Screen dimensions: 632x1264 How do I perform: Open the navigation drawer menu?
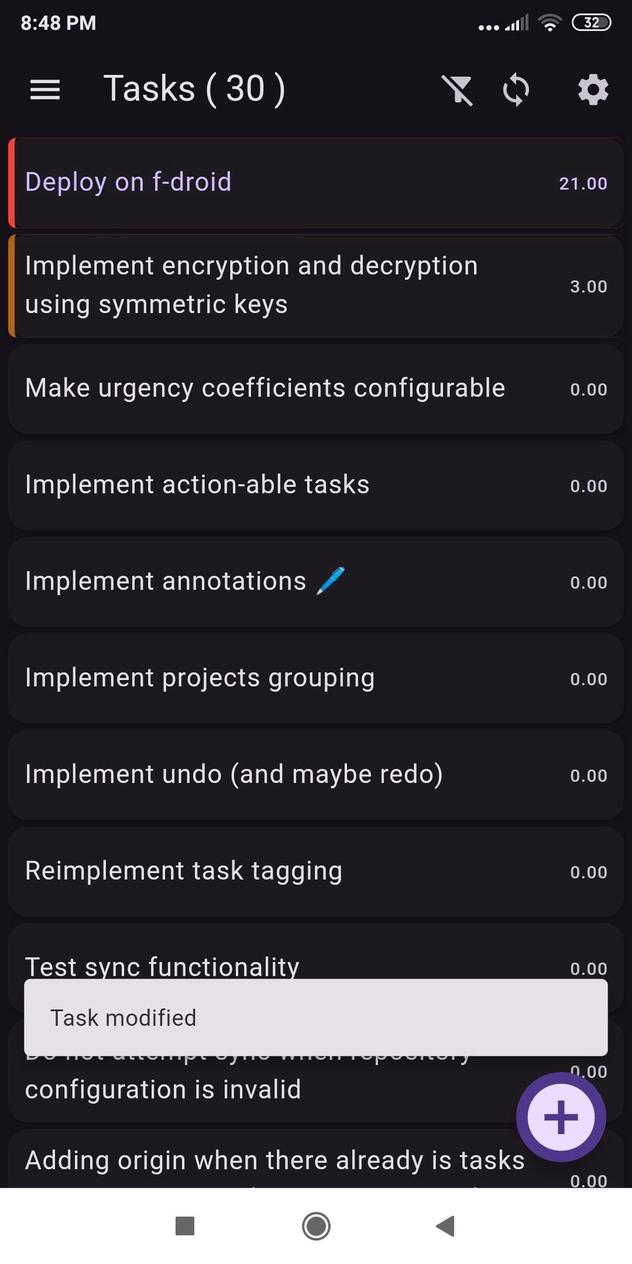click(x=44, y=89)
